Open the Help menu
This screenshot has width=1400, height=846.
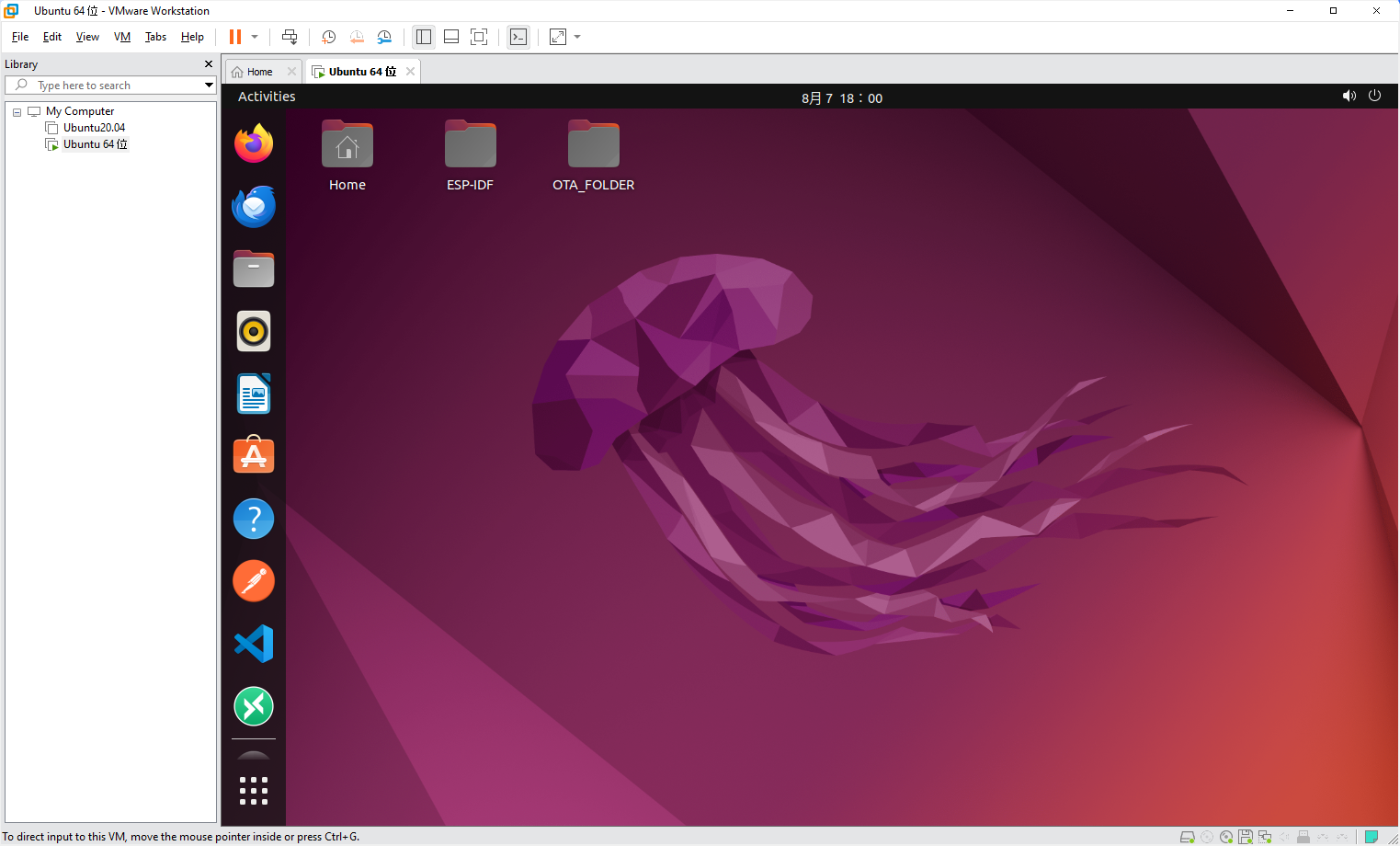pyautogui.click(x=192, y=37)
